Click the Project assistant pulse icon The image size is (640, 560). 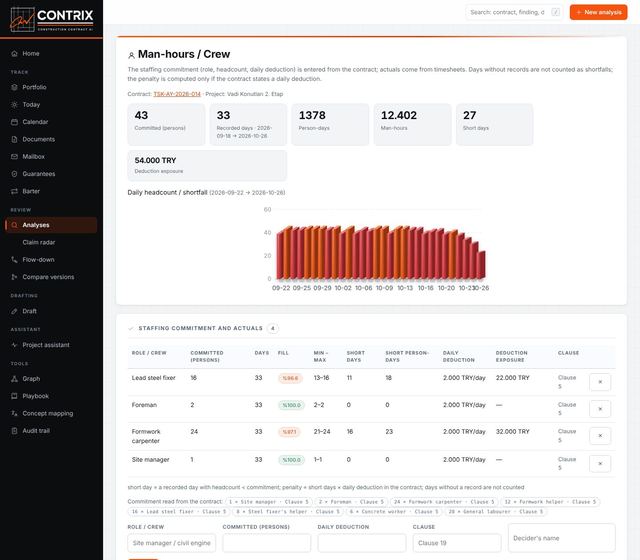[x=14, y=345]
